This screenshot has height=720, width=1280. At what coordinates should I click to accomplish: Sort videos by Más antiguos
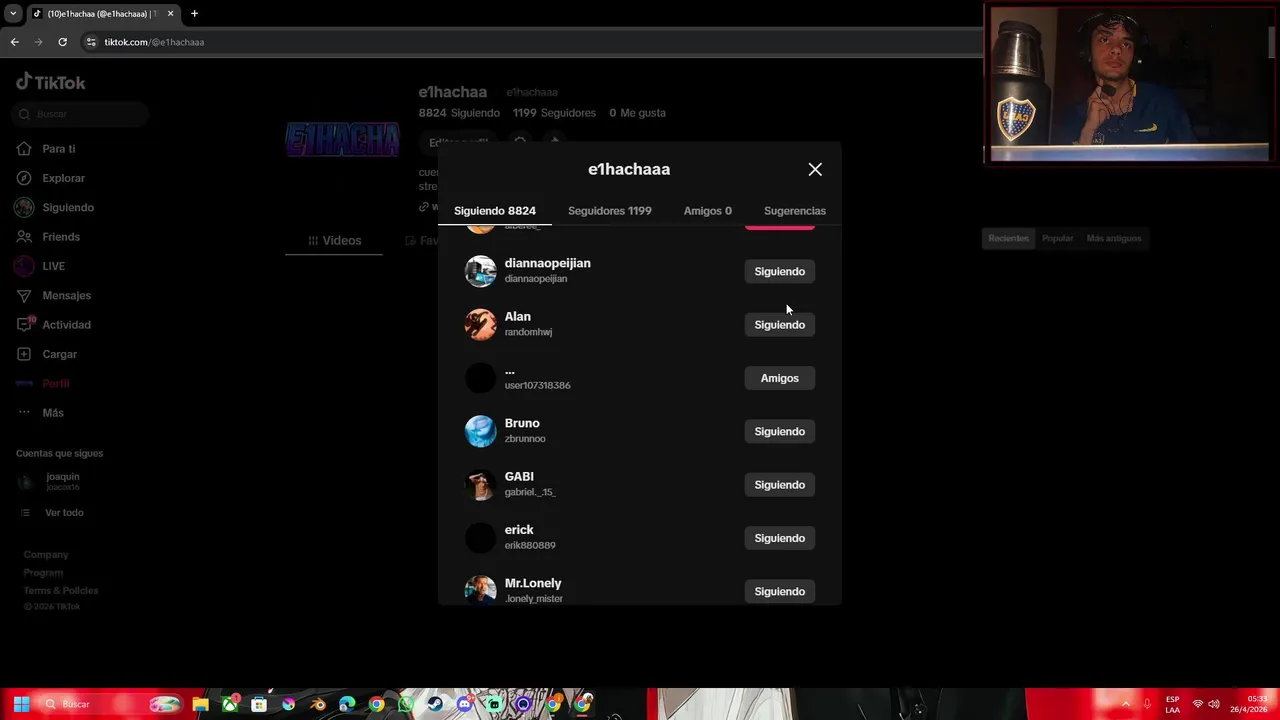pyautogui.click(x=1113, y=238)
